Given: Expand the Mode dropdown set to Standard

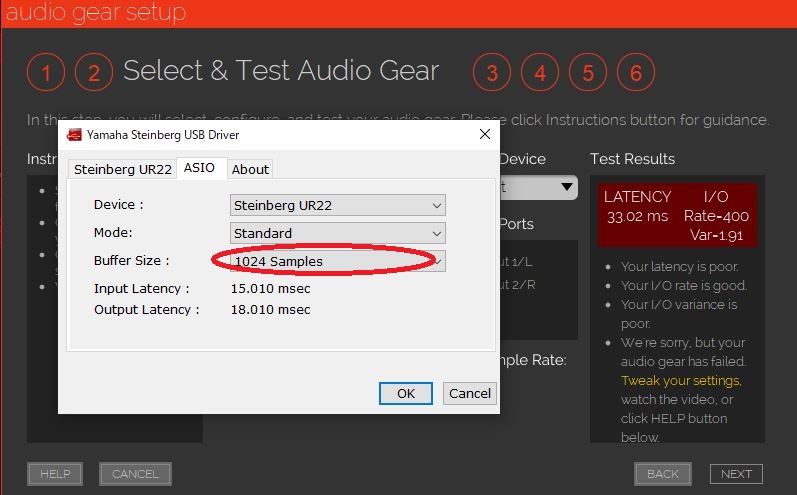Looking at the screenshot, I should pyautogui.click(x=337, y=233).
